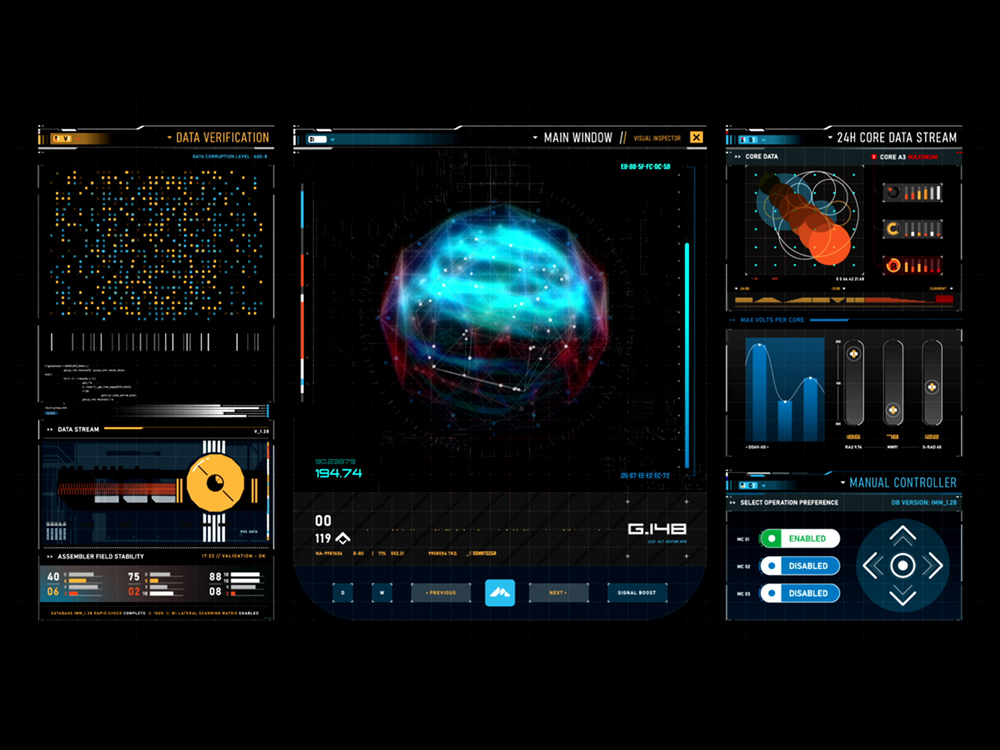Viewport: 1000px width, 750px height.
Task: Click the core data circle visualization
Action: (x=804, y=220)
